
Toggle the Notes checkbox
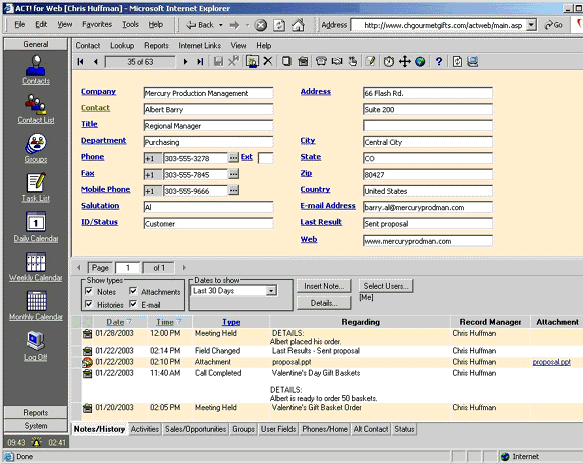coord(89,291)
